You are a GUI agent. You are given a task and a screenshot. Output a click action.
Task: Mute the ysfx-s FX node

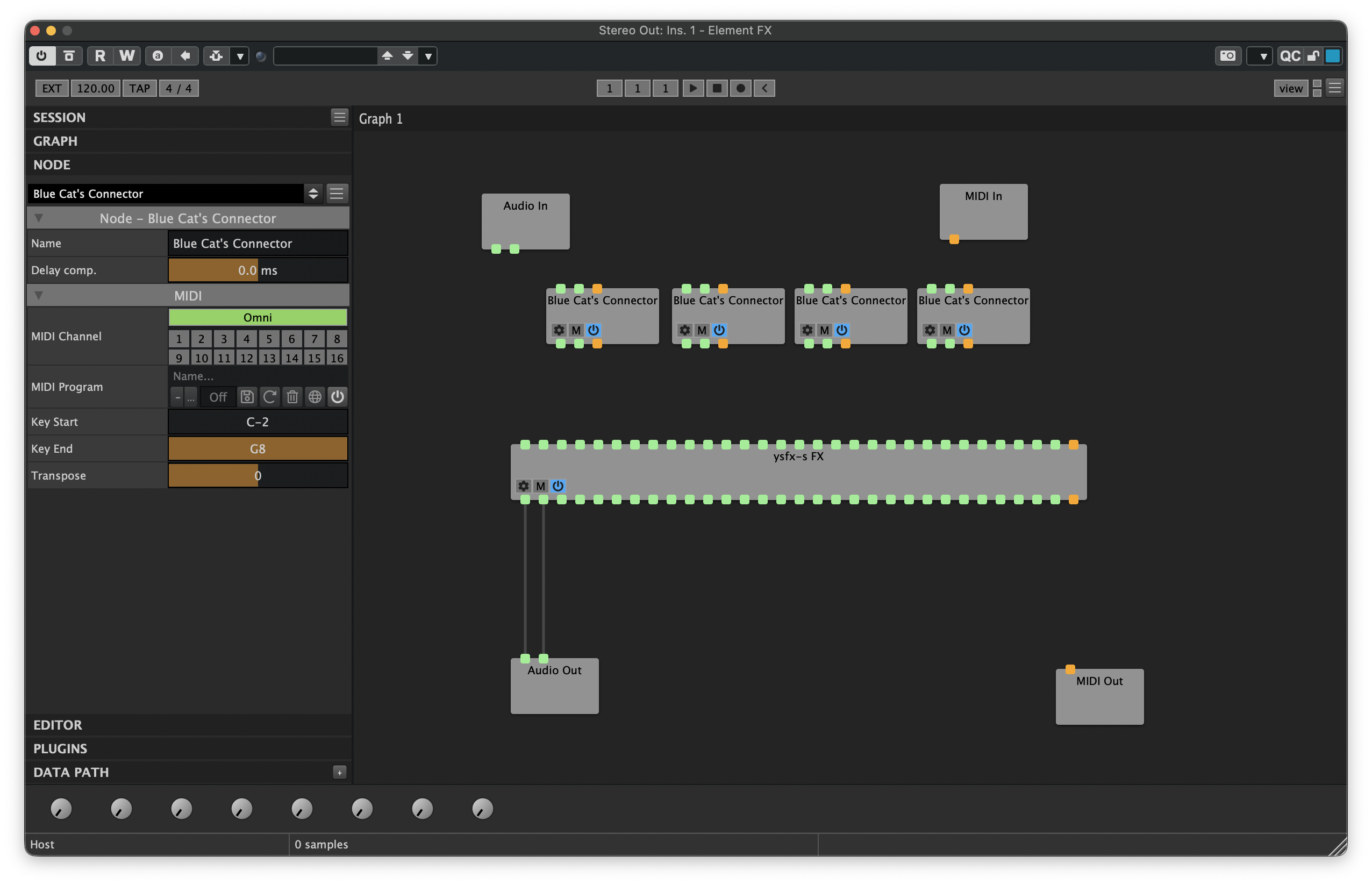541,486
